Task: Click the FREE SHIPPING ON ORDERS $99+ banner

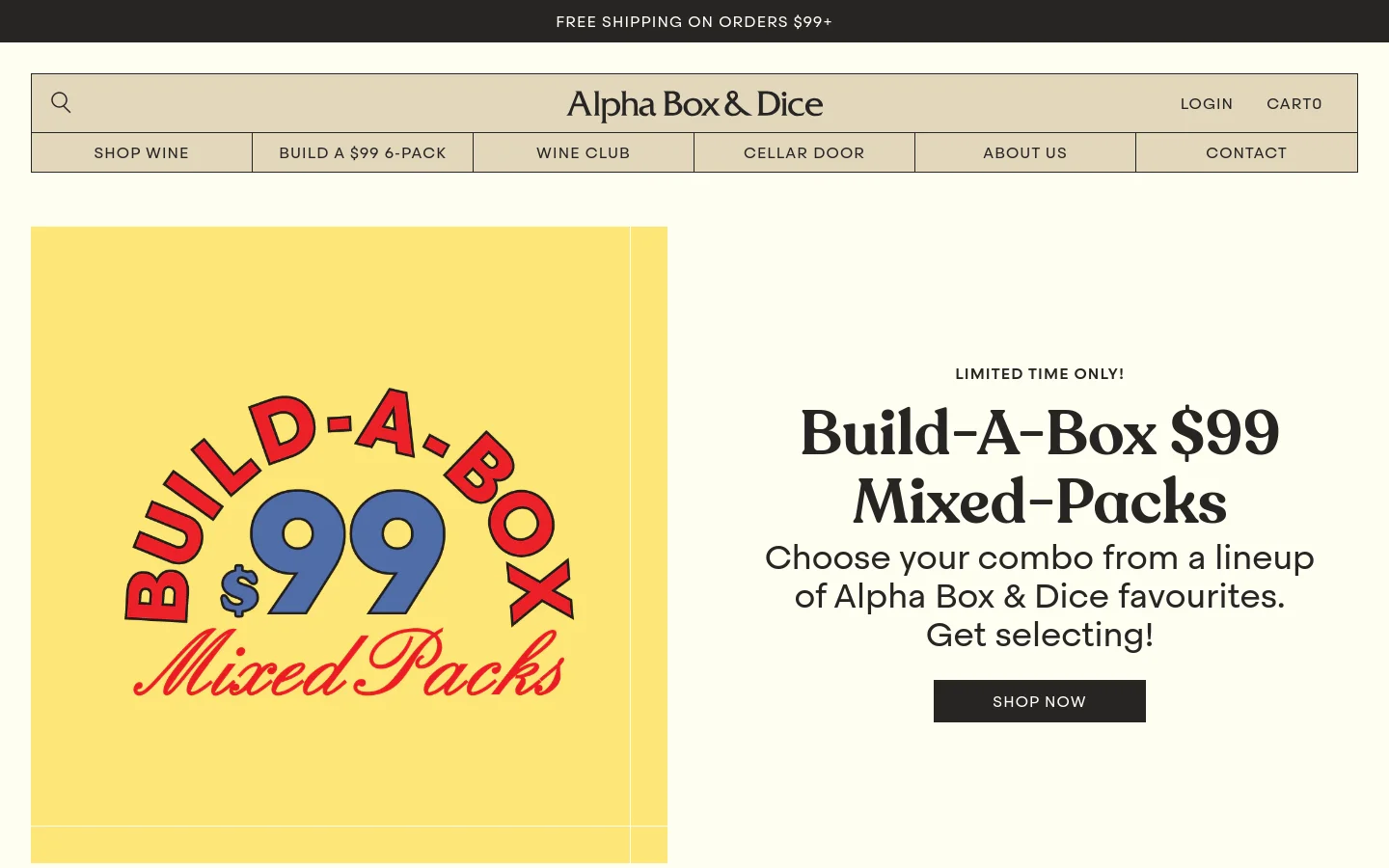Action: (x=694, y=21)
